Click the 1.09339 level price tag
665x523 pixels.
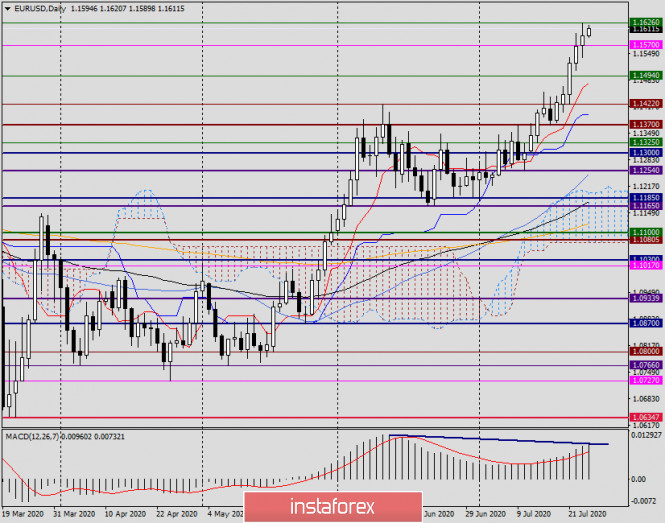(x=644, y=298)
